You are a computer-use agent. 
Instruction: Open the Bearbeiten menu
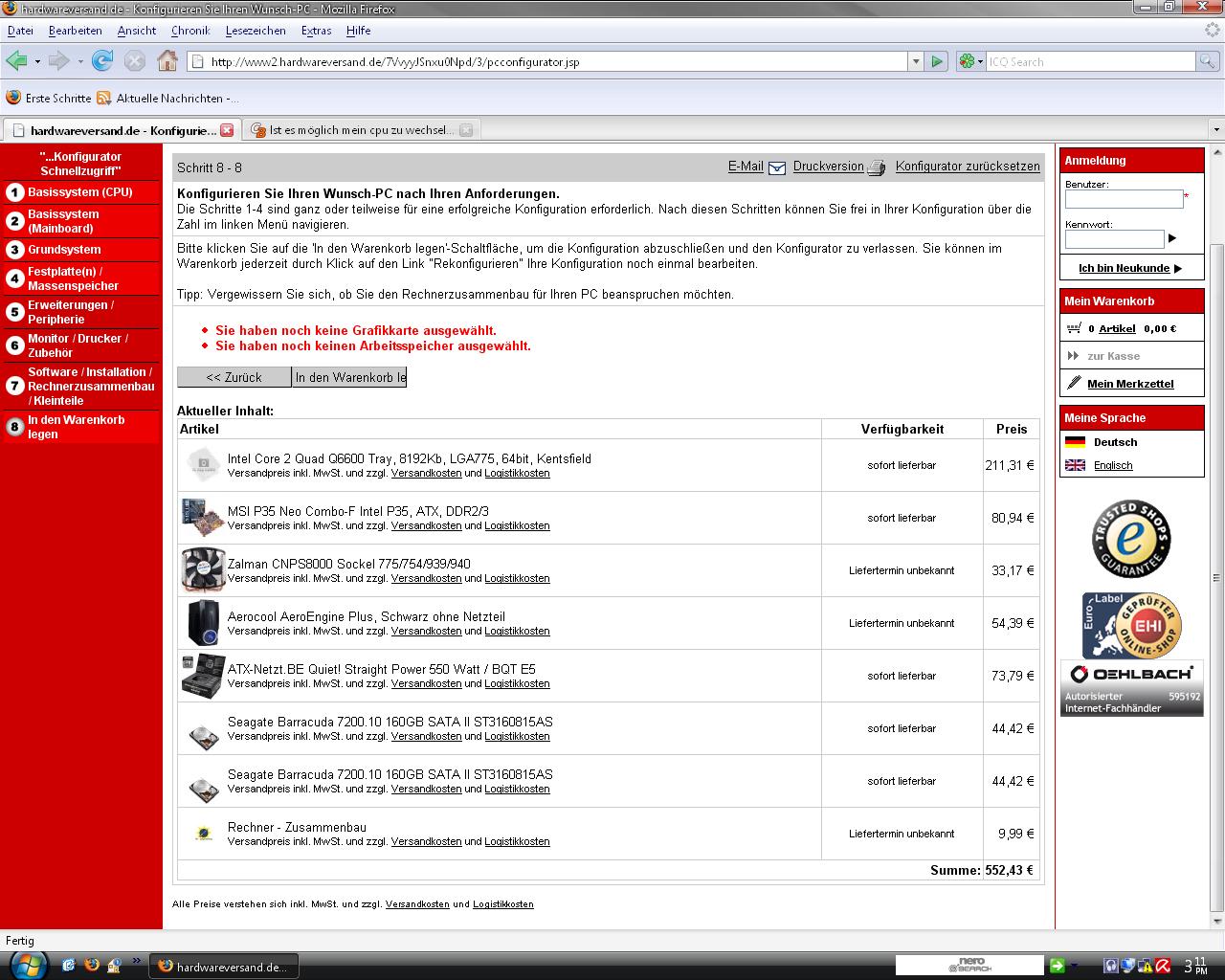coord(75,31)
